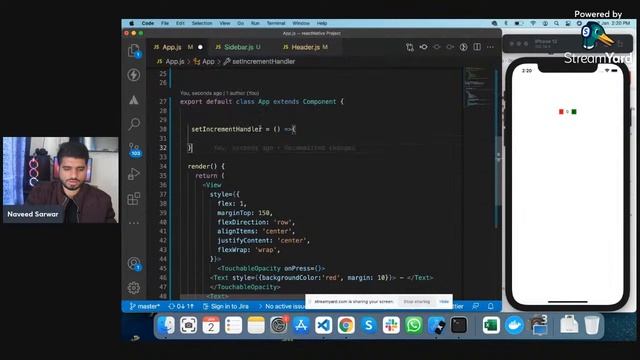Click the render() { code line
Screen dimensions: 640x360
(206, 166)
